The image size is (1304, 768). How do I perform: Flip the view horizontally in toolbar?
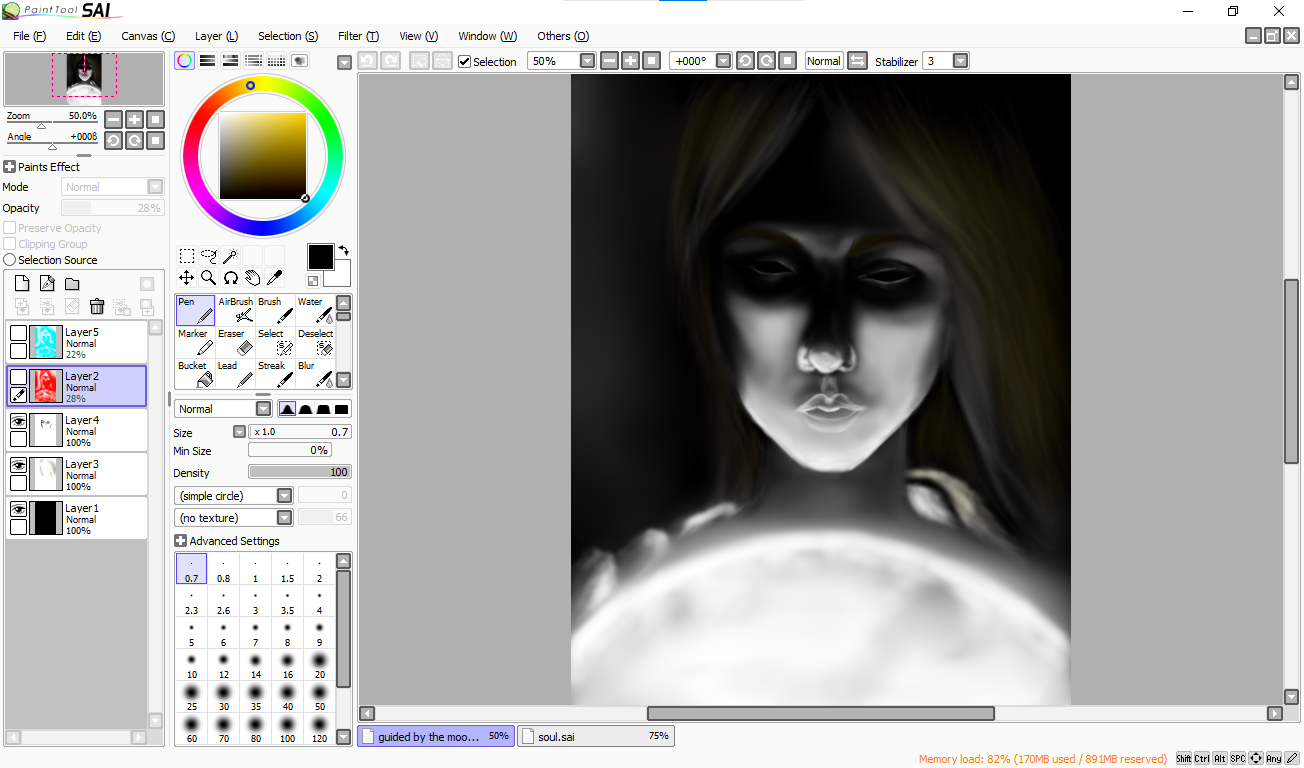point(857,61)
